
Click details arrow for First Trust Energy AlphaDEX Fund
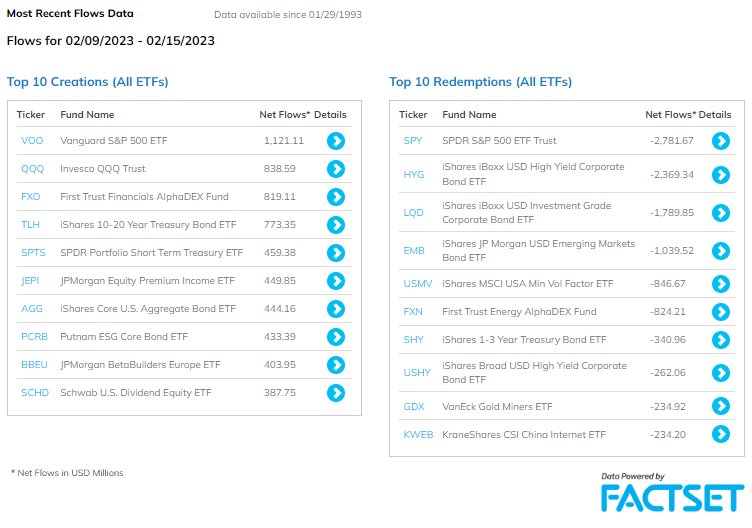pos(721,312)
